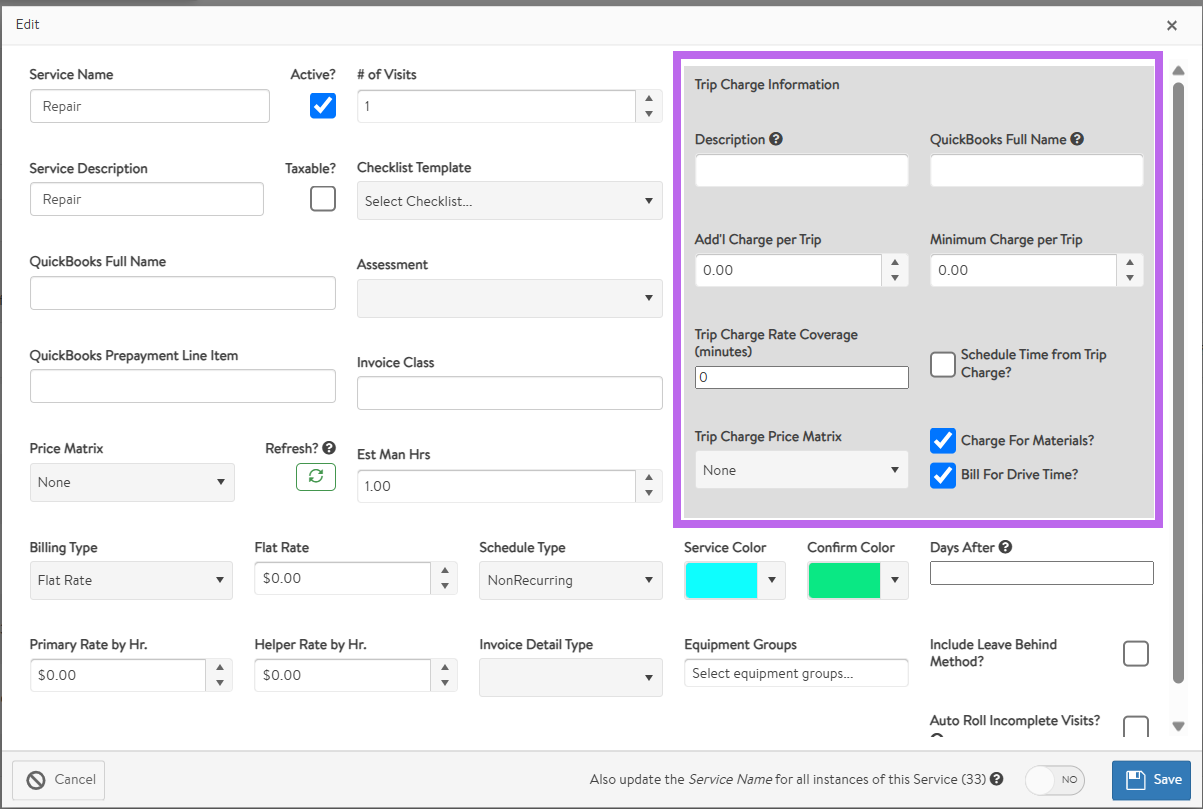
Task: Click help icon beside Service instances count
Action: 997,779
